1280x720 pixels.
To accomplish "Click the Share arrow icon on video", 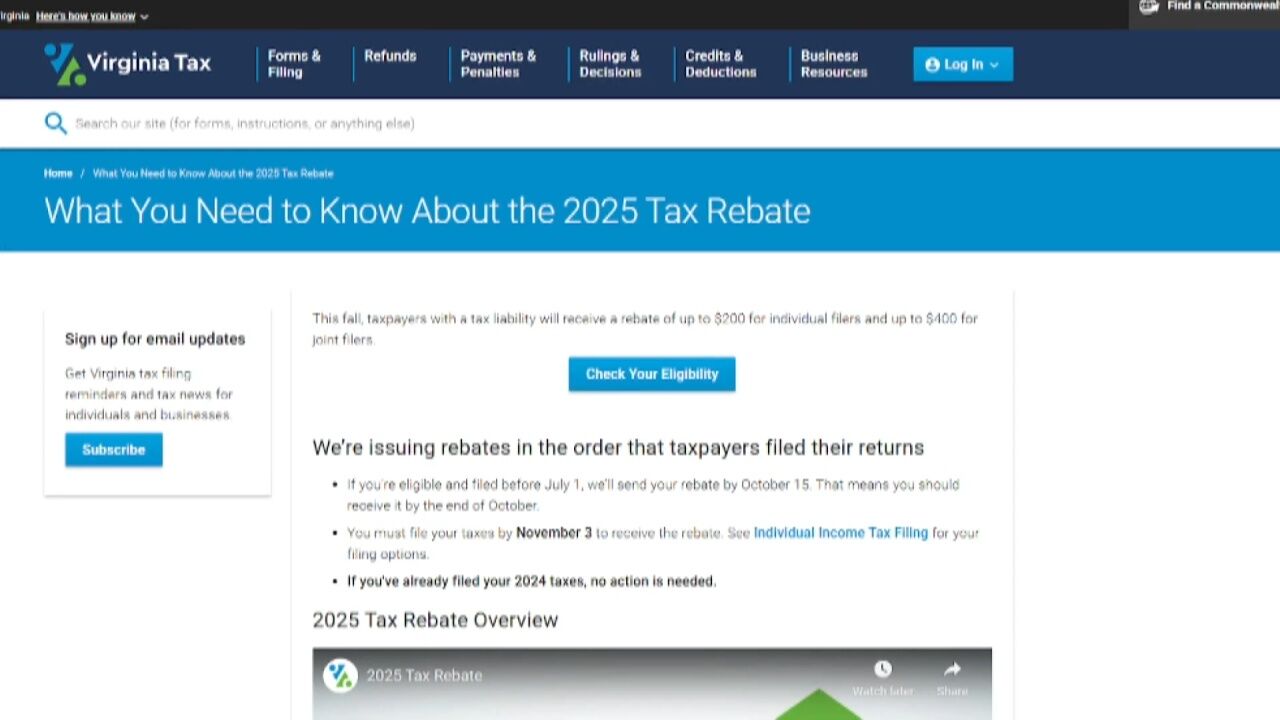I will [x=952, y=669].
